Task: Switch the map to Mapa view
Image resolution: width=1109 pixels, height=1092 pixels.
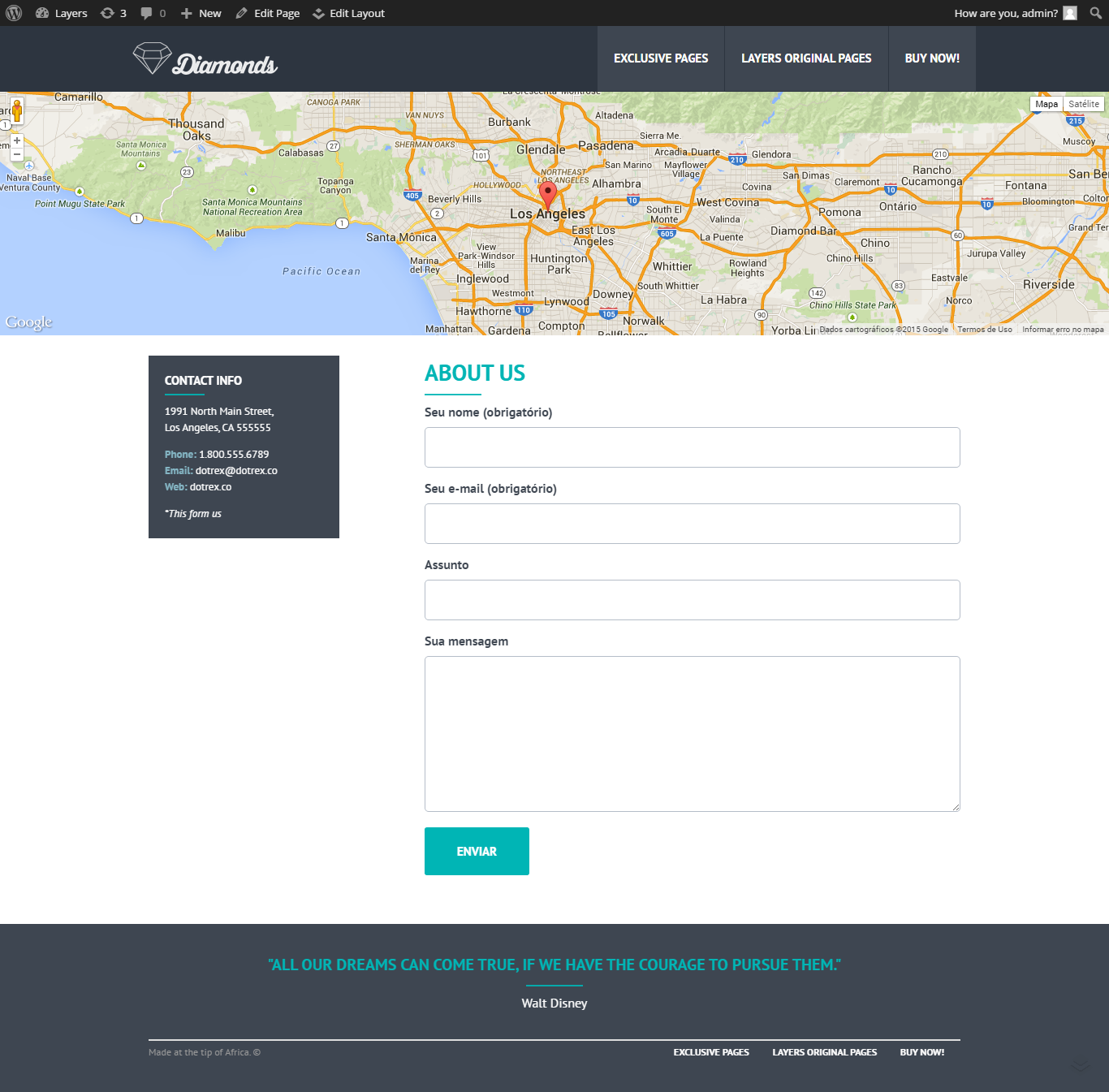Action: 1046,104
